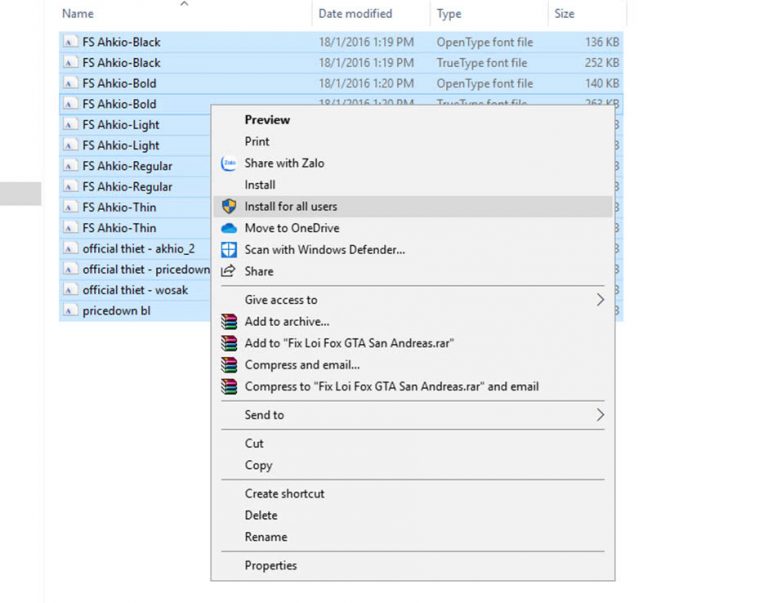Sort files by Date modified column header

pos(355,14)
